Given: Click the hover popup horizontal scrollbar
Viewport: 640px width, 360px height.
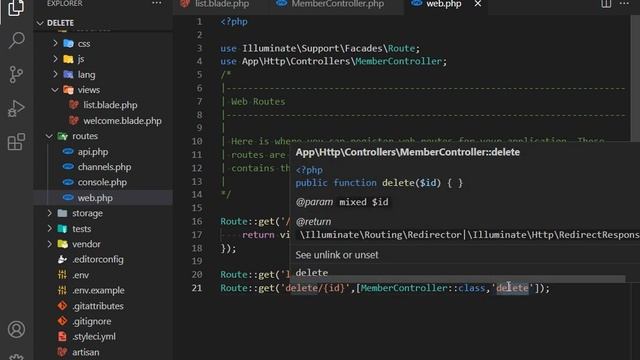Looking at the screenshot, I should 458,279.
